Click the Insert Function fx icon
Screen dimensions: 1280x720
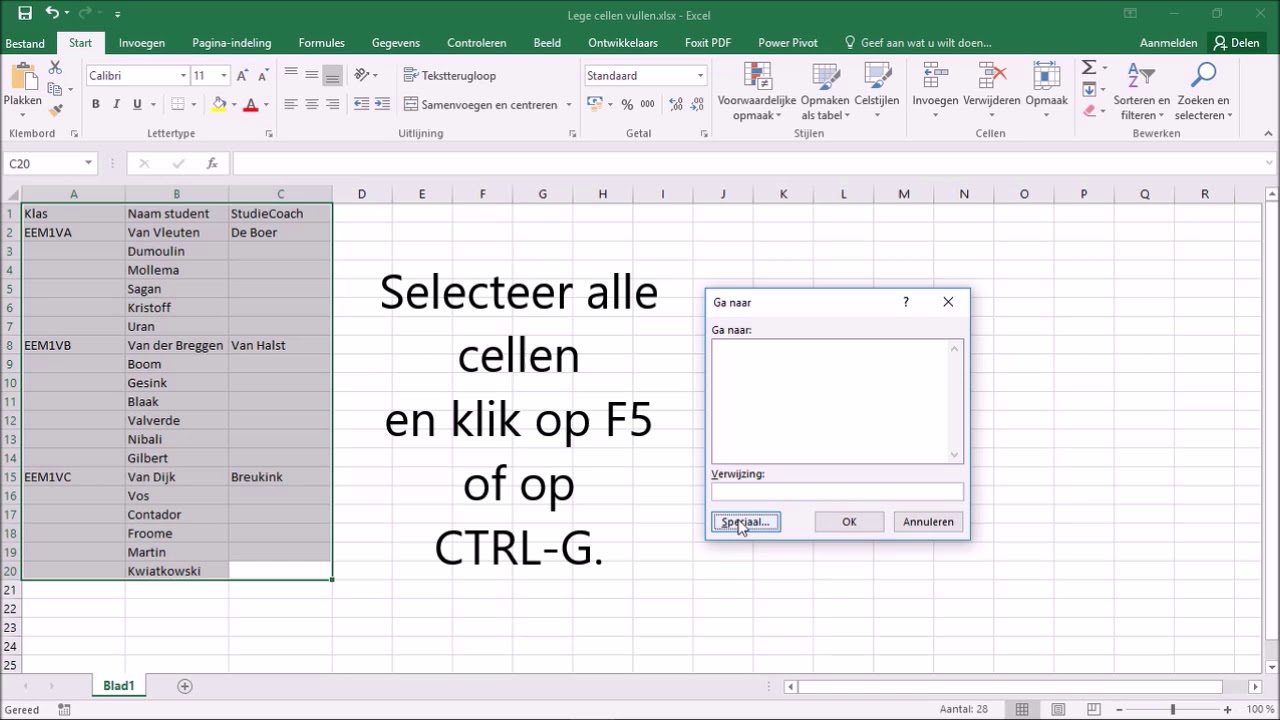click(212, 163)
